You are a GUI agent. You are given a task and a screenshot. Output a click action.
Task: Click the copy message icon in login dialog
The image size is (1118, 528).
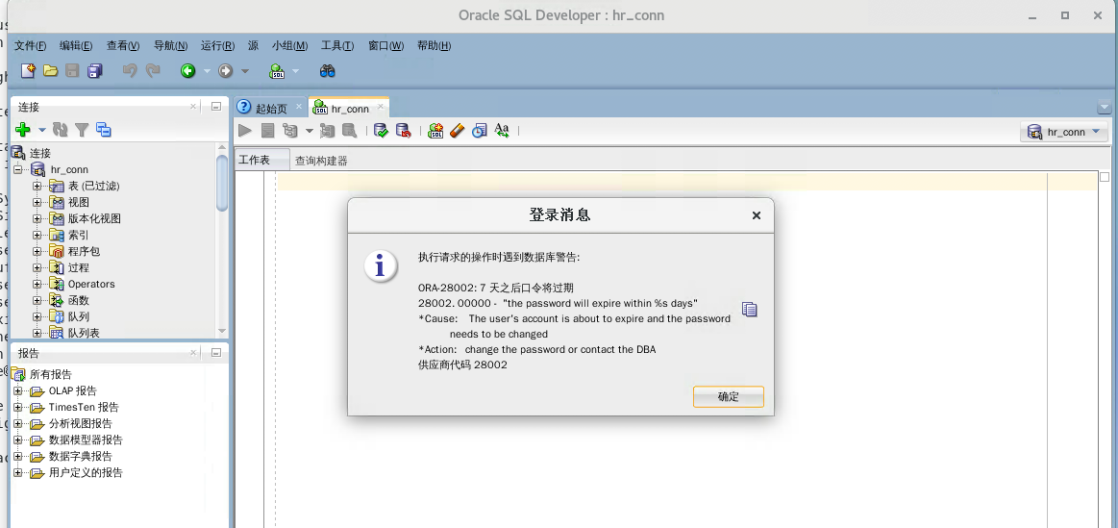click(749, 309)
